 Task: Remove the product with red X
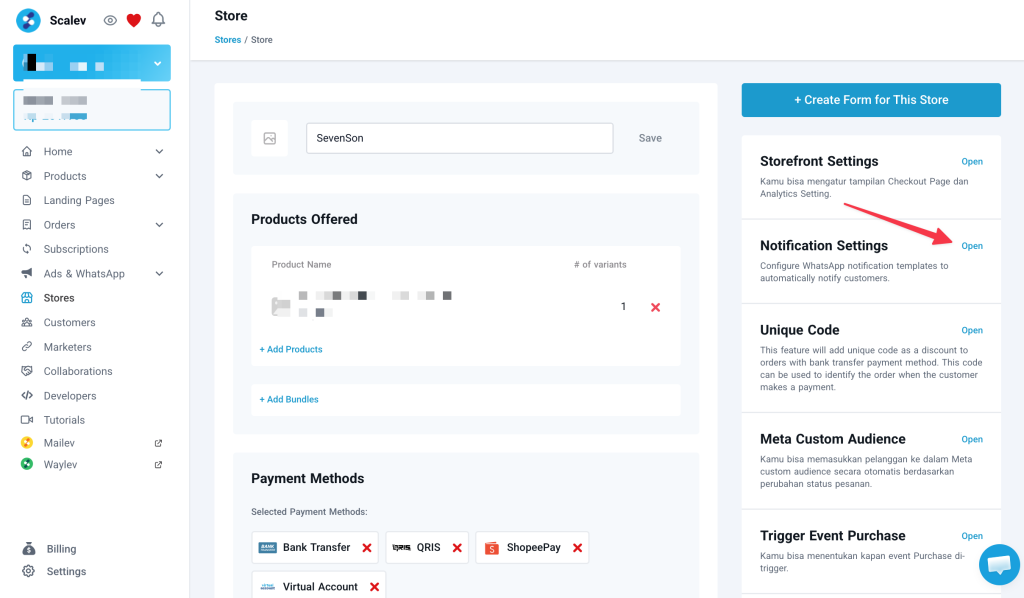coord(655,307)
